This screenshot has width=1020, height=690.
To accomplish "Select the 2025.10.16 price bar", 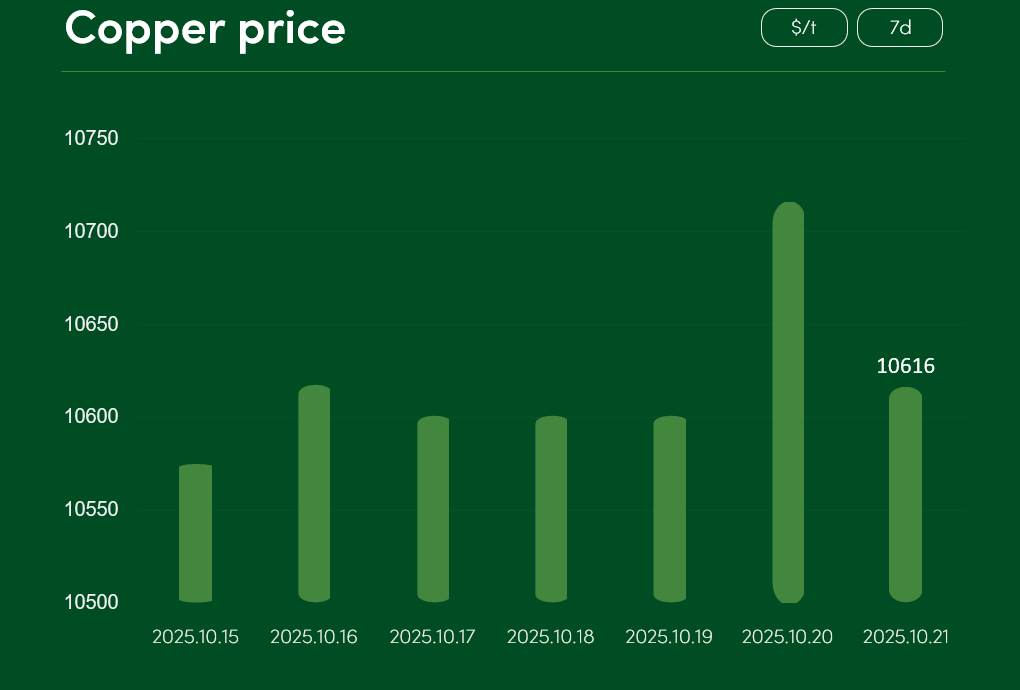I will click(314, 494).
